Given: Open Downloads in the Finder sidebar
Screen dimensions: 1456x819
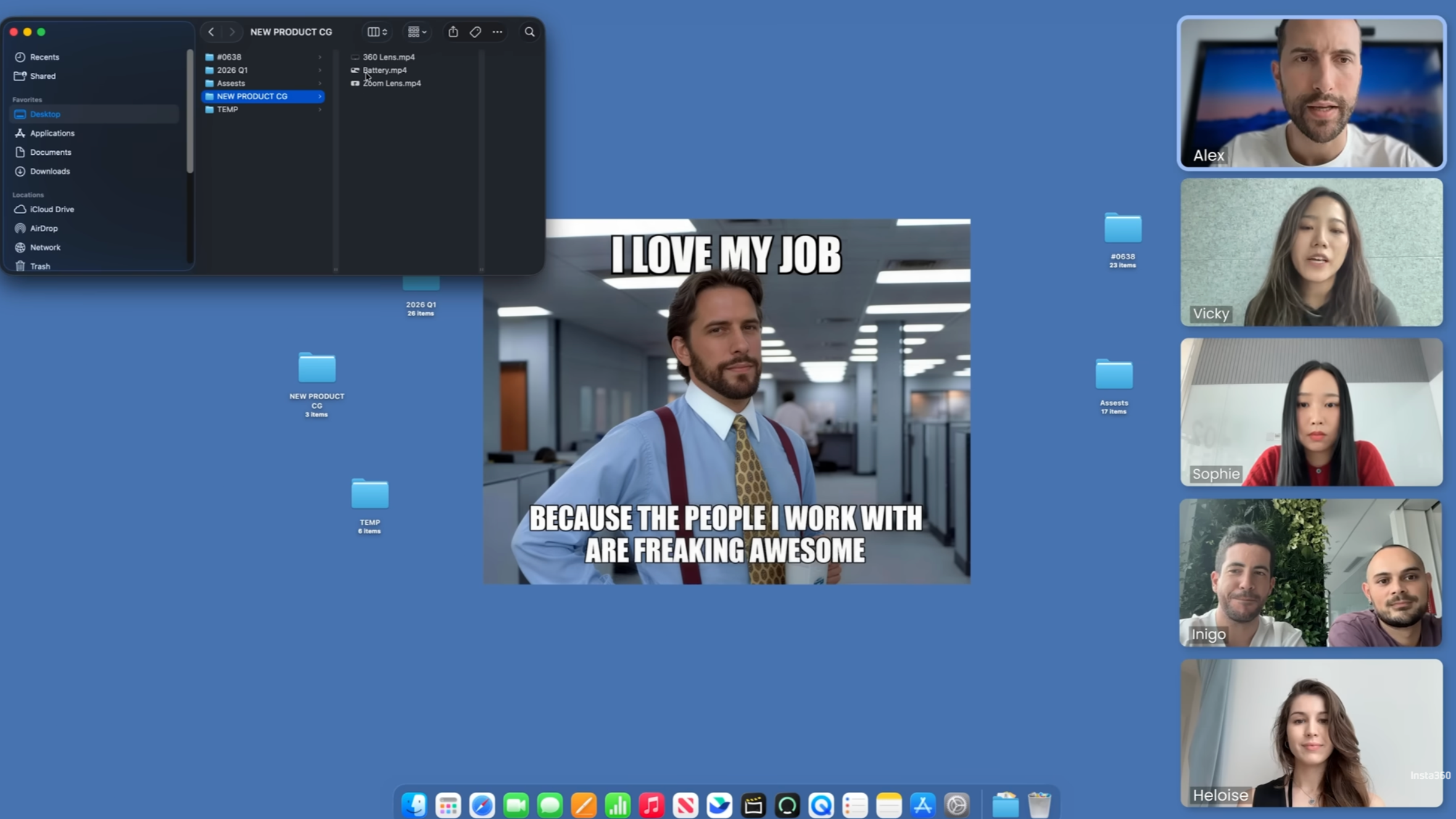Looking at the screenshot, I should click(94, 171).
